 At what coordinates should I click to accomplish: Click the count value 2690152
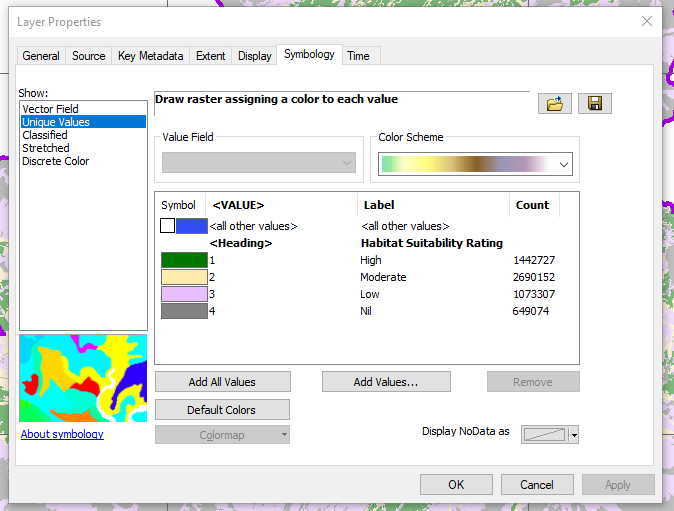pyautogui.click(x=534, y=277)
